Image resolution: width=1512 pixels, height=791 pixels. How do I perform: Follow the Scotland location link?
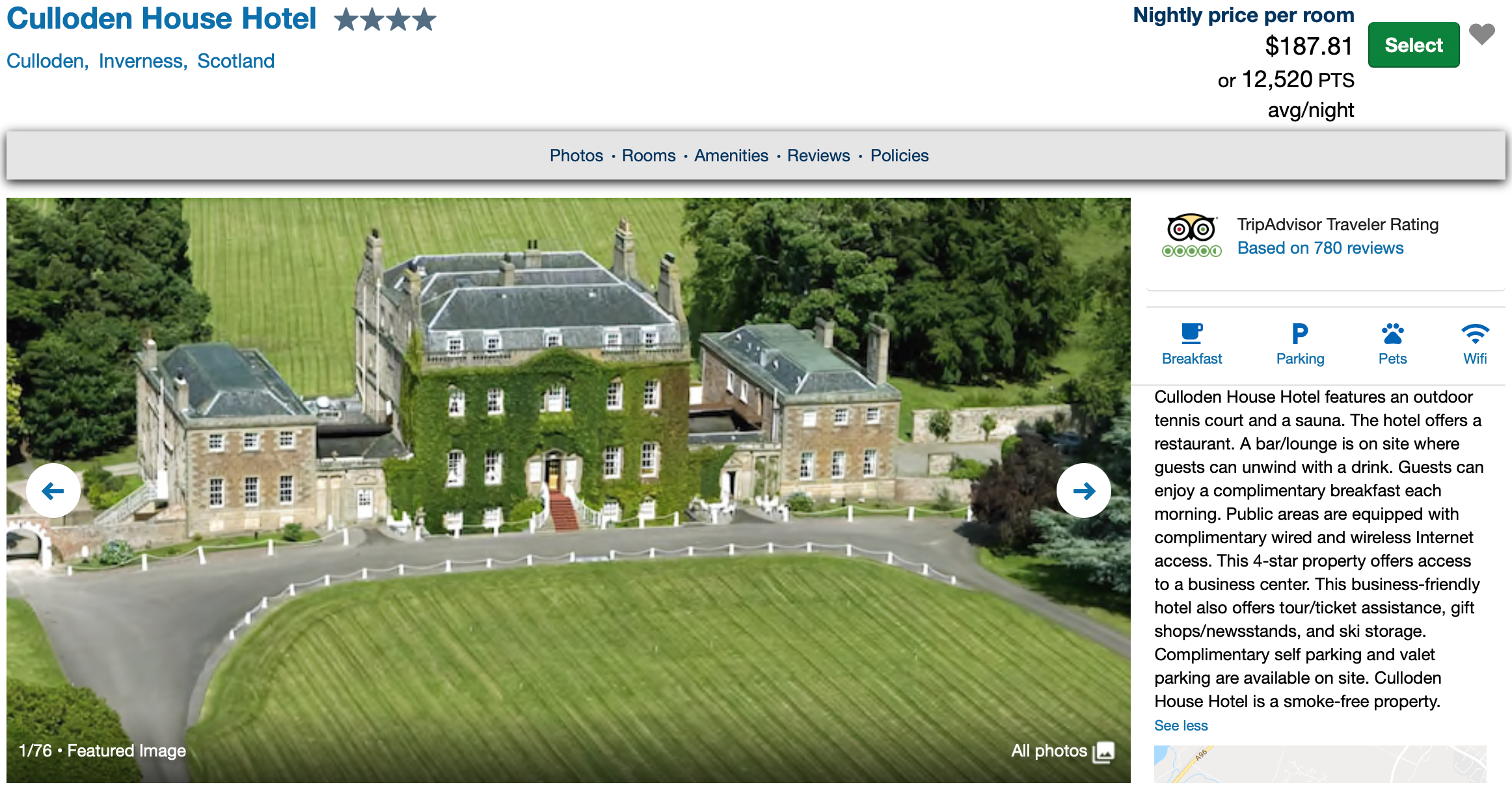[x=236, y=61]
